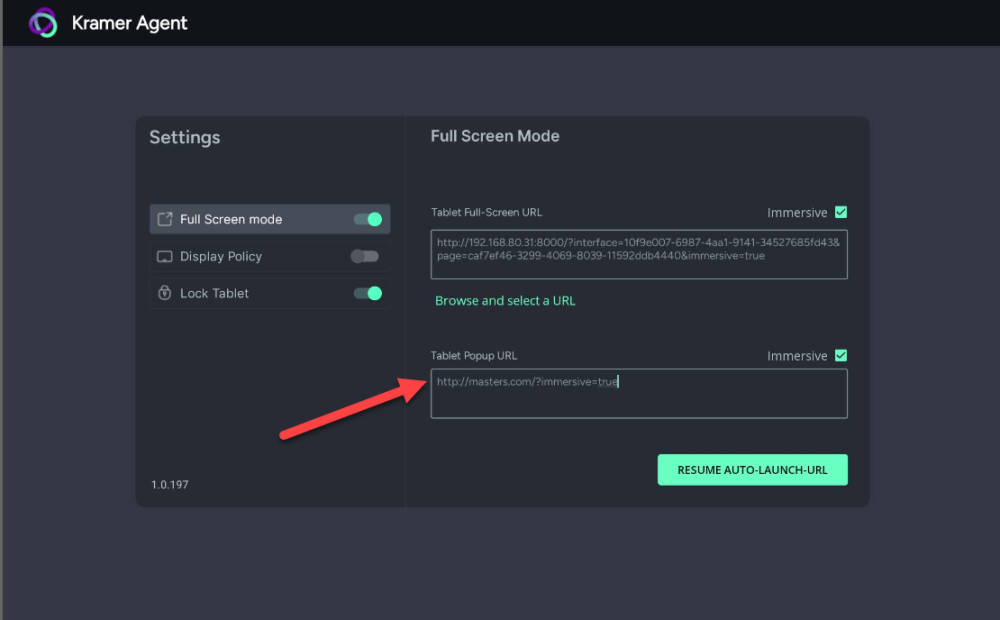This screenshot has height=620, width=1000.
Task: Click the Kramer Agent logo icon
Action: pyautogui.click(x=43, y=22)
